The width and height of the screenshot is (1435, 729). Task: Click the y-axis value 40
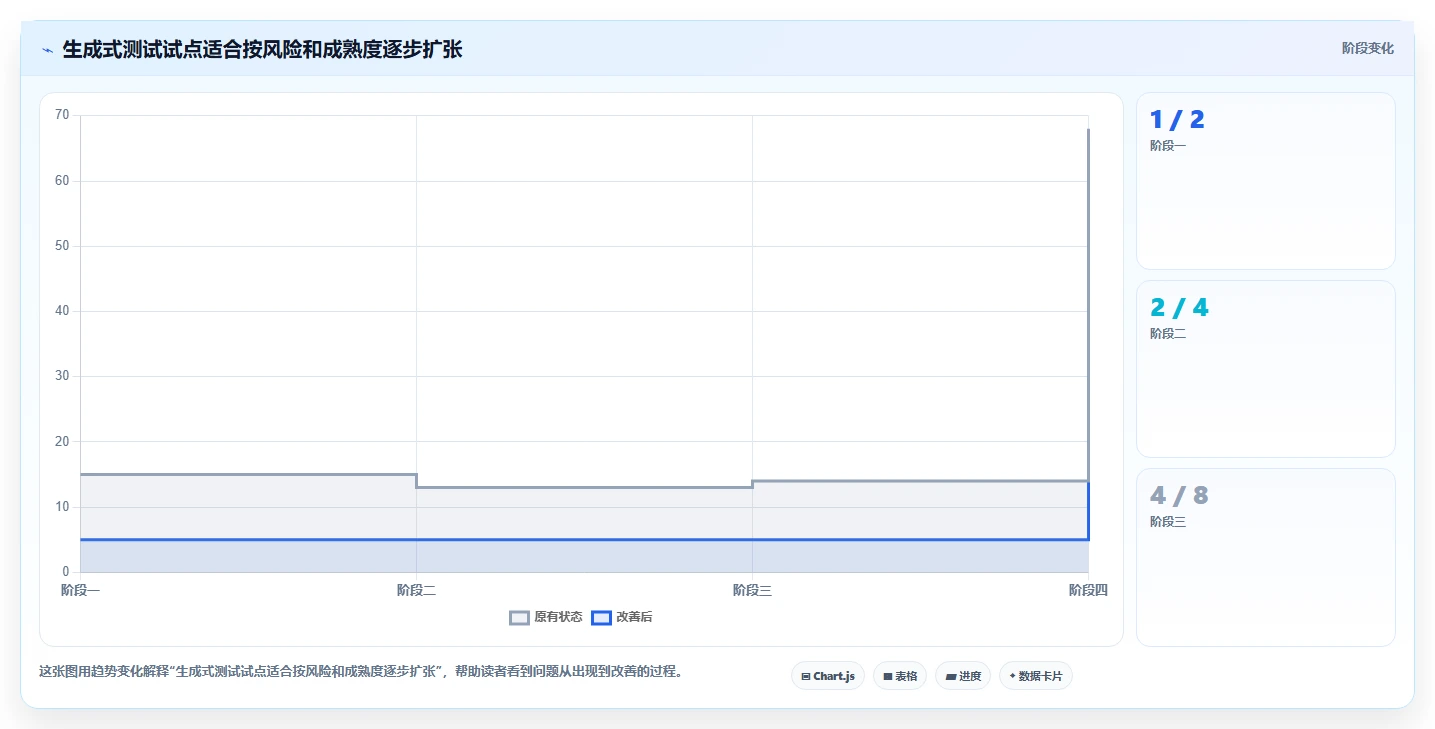pyautogui.click(x=62, y=311)
